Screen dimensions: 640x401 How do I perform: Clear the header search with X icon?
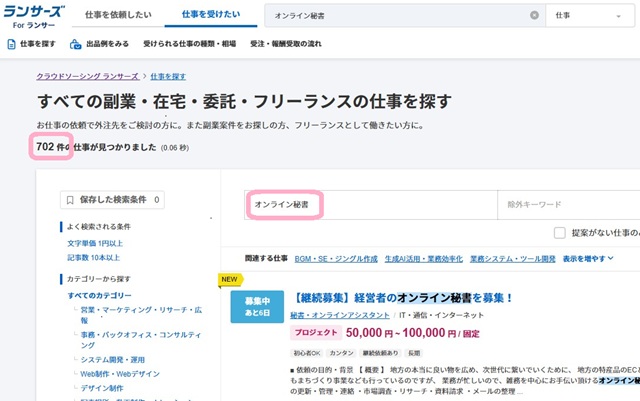pyautogui.click(x=534, y=15)
